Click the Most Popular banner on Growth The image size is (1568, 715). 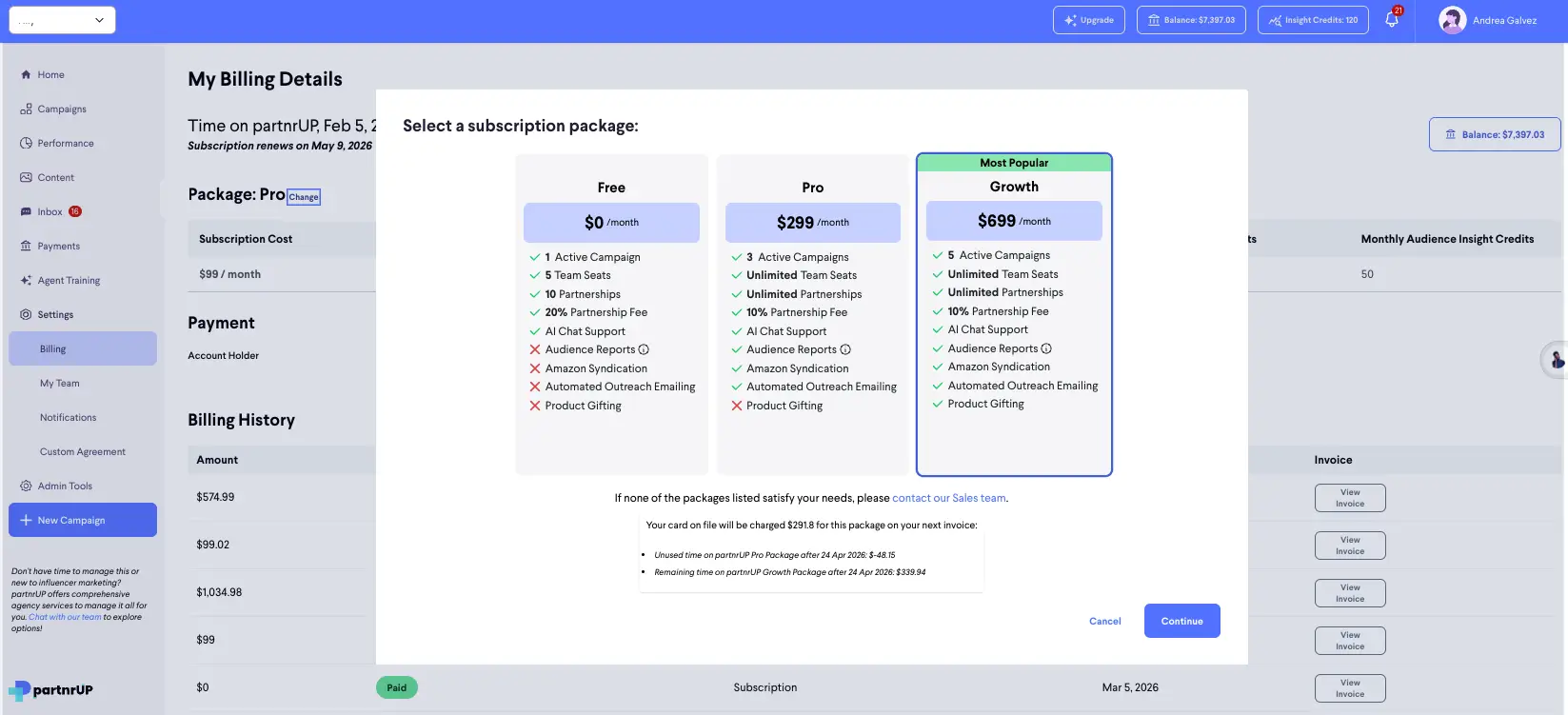pyautogui.click(x=1014, y=163)
